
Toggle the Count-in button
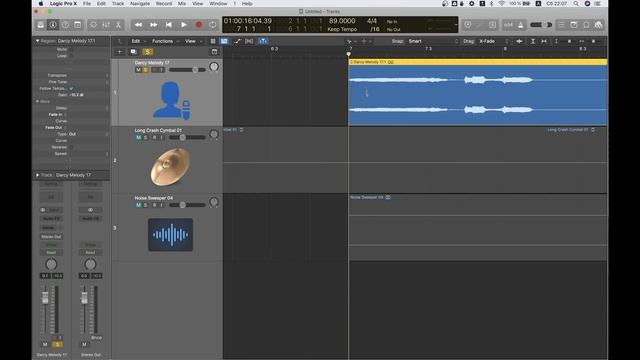[x=508, y=25]
